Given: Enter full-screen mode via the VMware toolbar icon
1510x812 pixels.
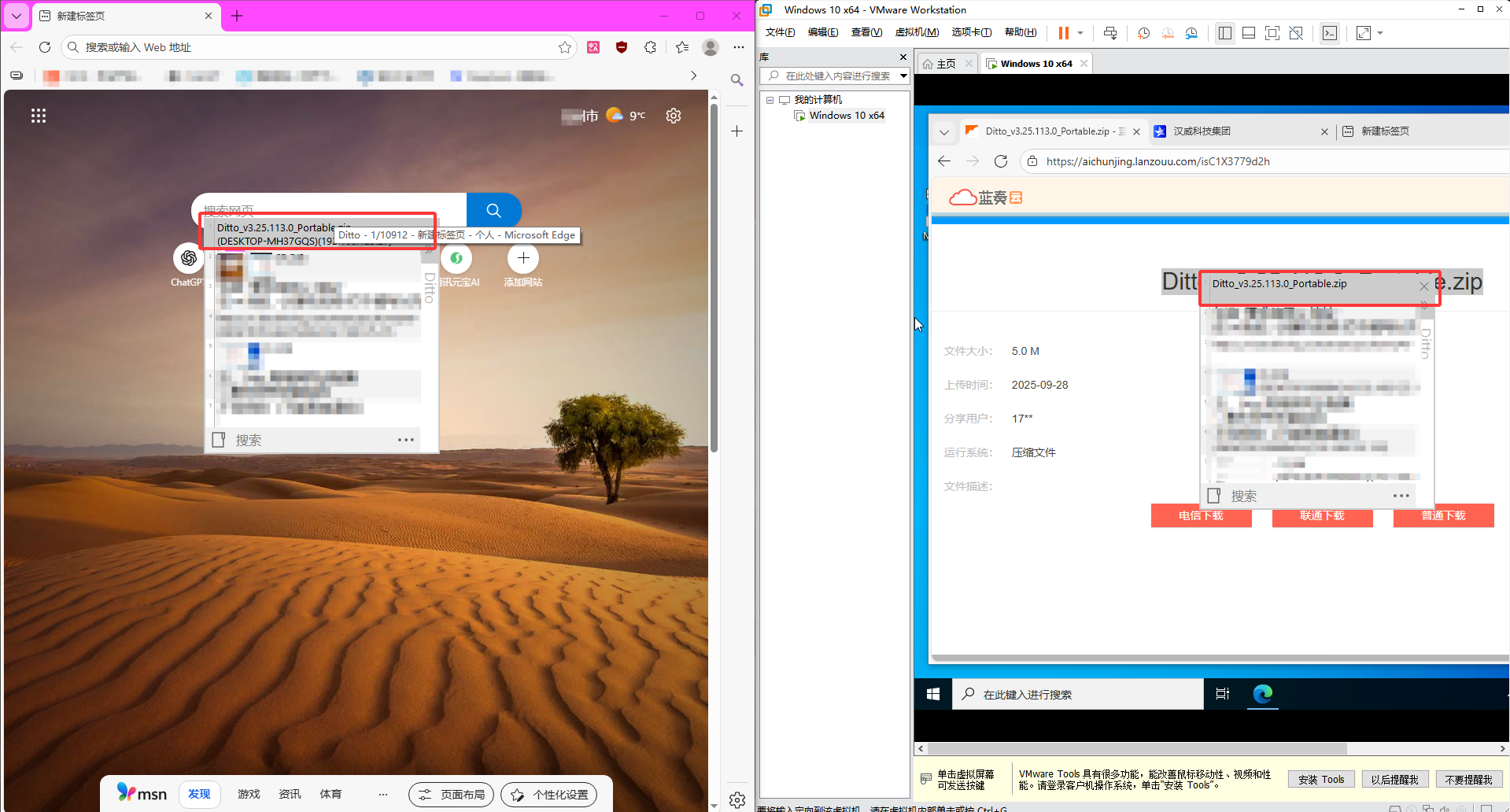Looking at the screenshot, I should click(x=1272, y=33).
